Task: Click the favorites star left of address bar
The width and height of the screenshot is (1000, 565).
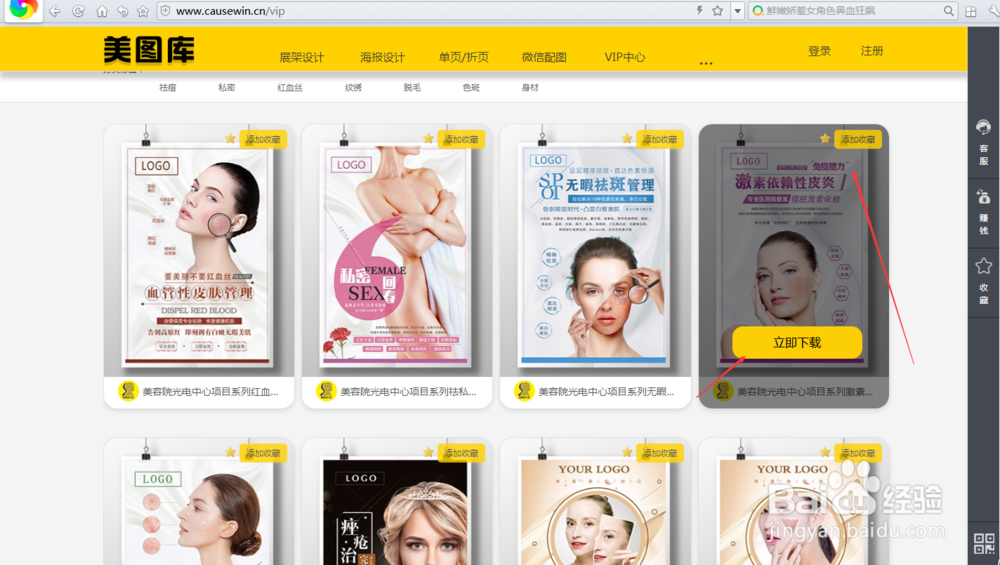Action: 143,11
